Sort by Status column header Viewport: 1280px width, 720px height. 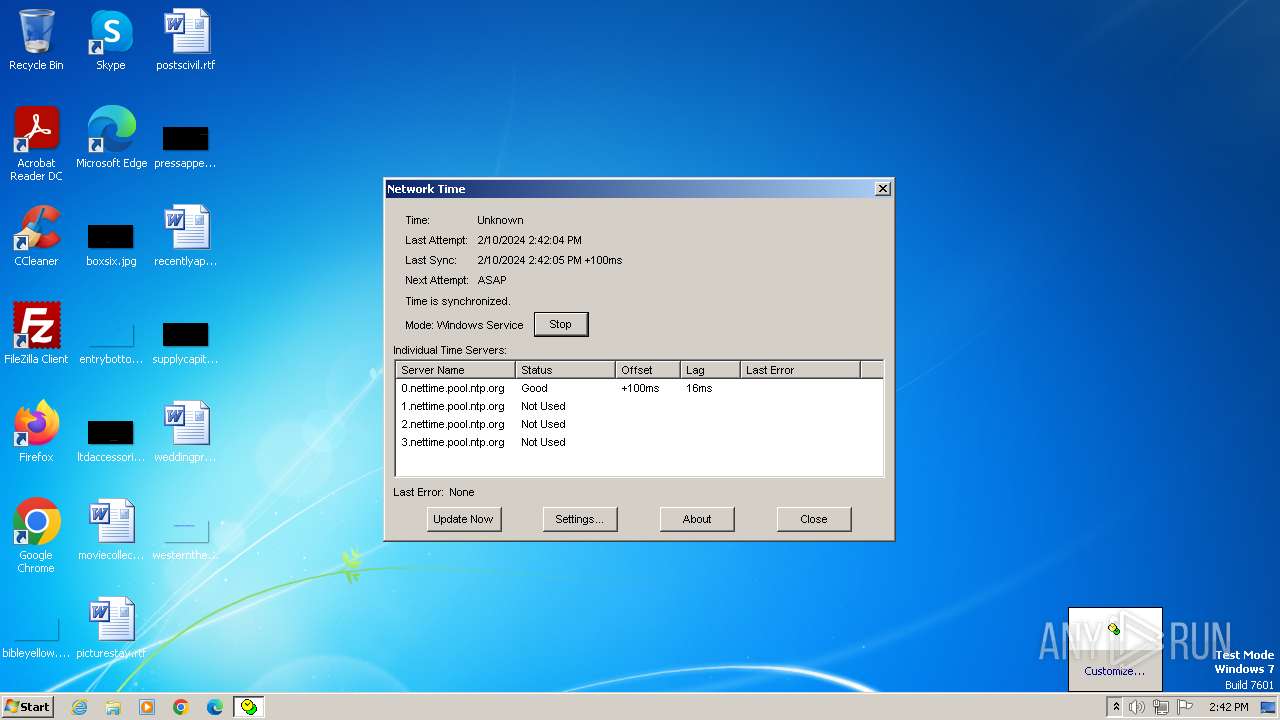tap(565, 370)
